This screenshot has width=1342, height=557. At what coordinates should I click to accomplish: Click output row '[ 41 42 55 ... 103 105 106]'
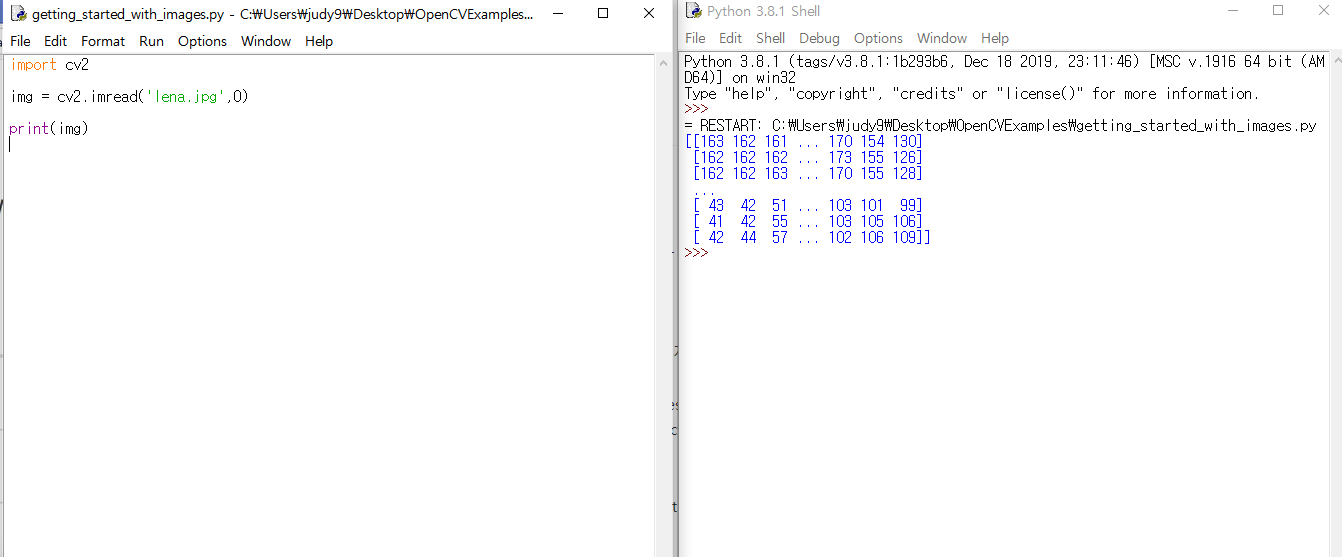807,222
